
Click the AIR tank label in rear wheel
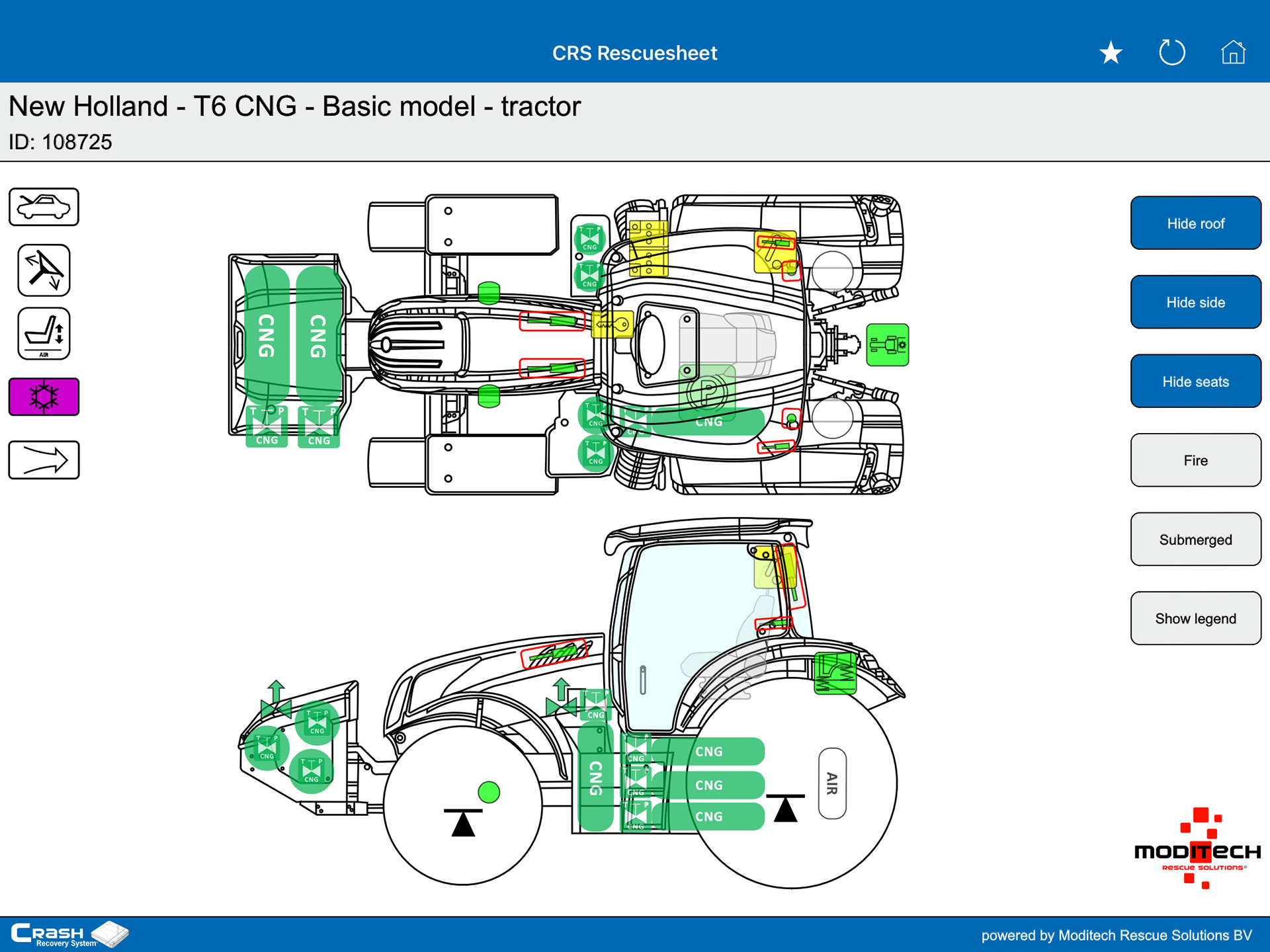click(x=832, y=783)
